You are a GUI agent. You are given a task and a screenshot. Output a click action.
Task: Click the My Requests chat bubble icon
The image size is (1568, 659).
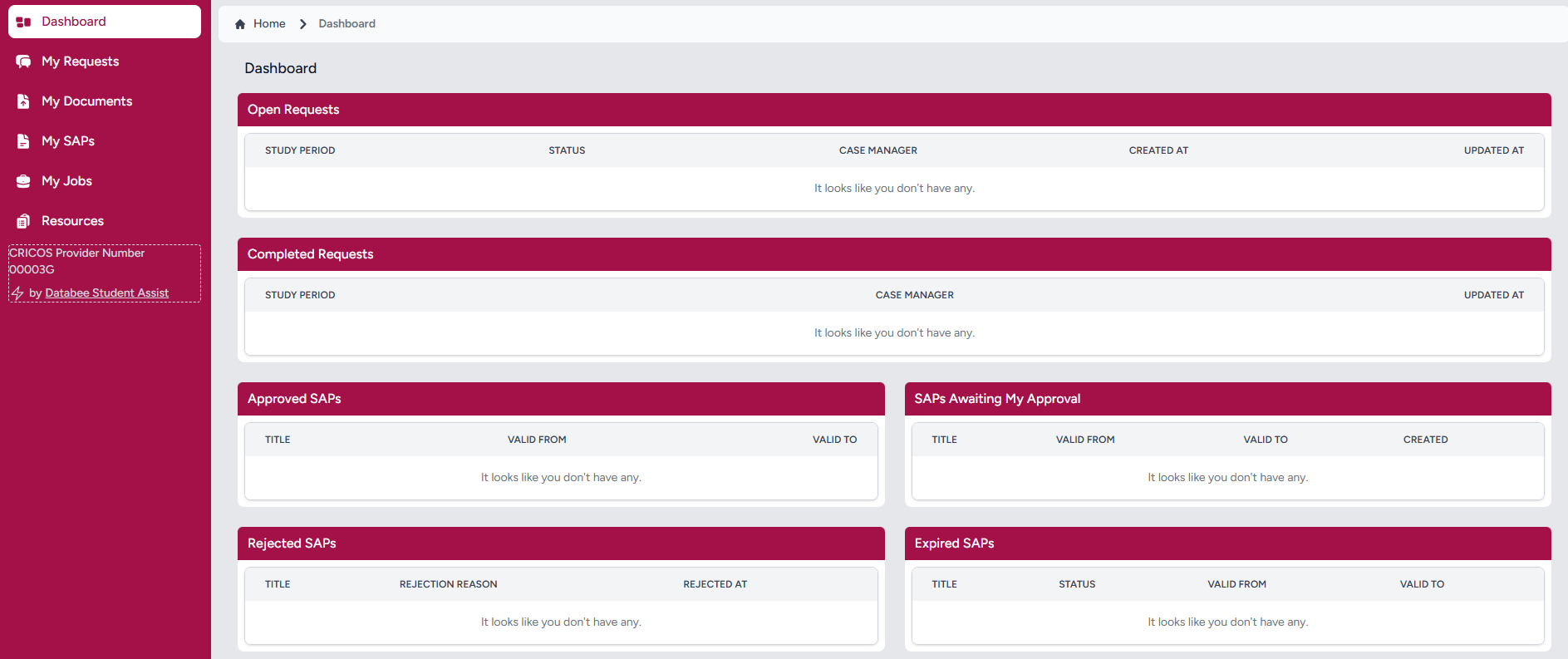pos(23,61)
